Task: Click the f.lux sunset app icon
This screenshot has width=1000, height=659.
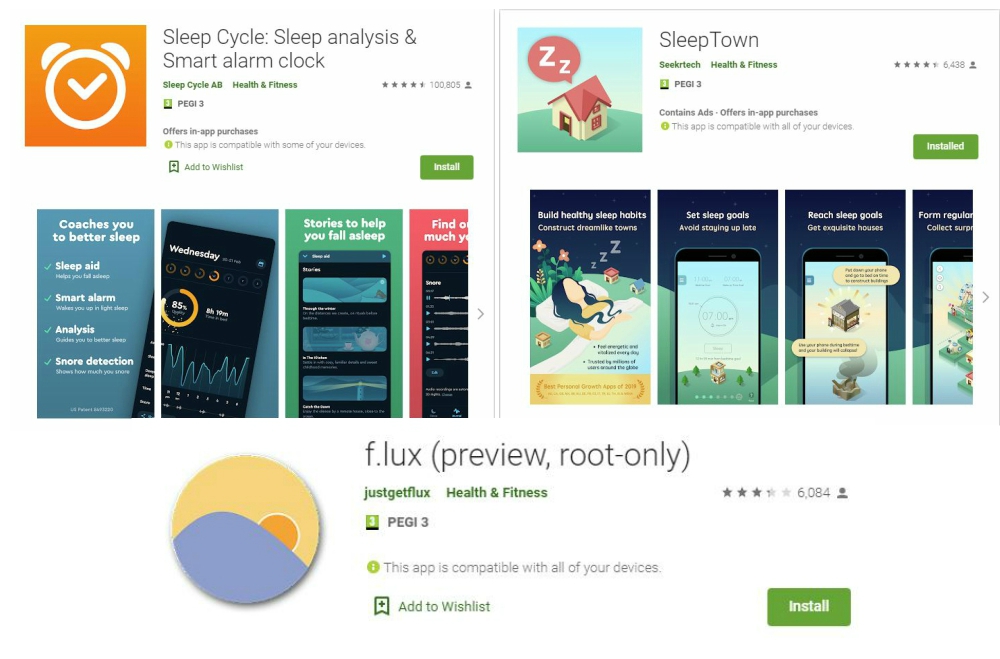Action: click(x=246, y=529)
